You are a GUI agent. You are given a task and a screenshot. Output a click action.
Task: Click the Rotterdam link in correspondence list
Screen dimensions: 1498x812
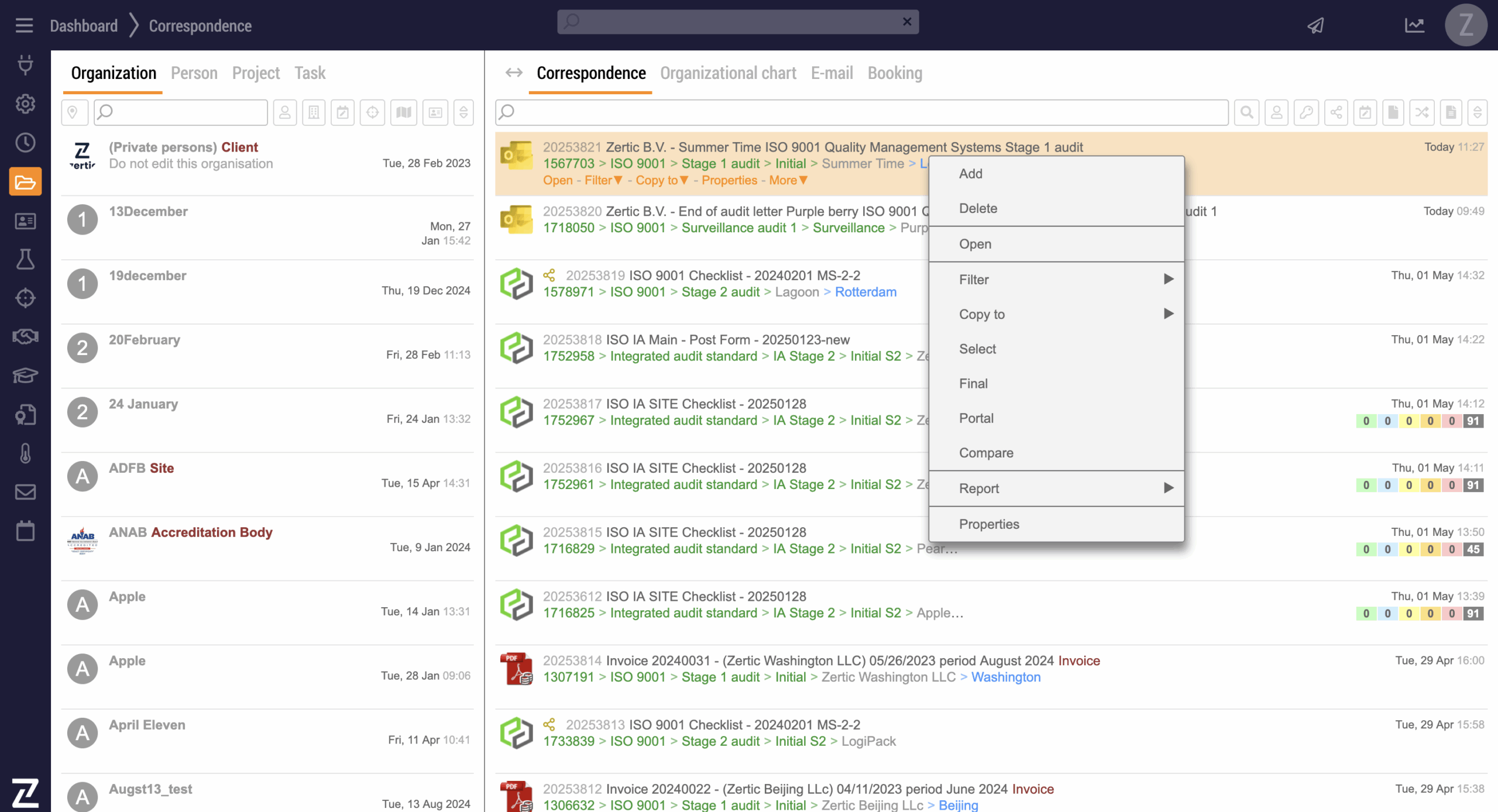point(865,292)
